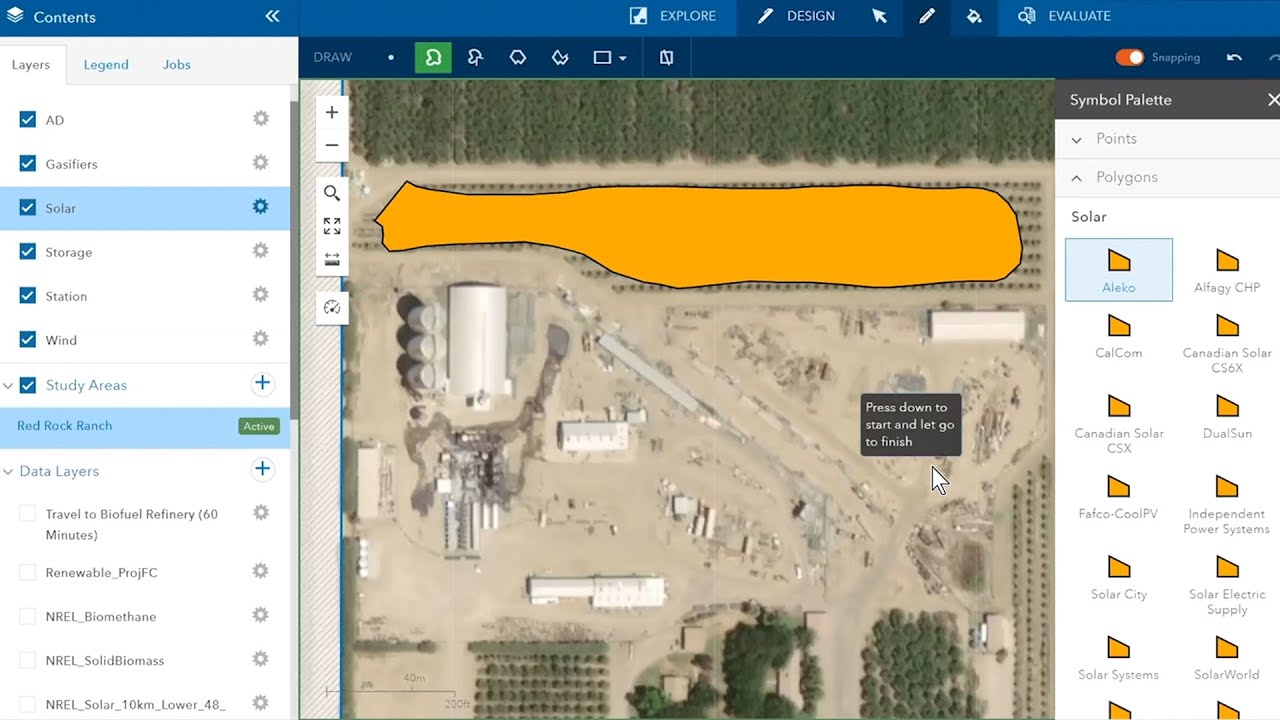This screenshot has height=720, width=1280.
Task: Zoom in on the map
Action: pyautogui.click(x=332, y=113)
